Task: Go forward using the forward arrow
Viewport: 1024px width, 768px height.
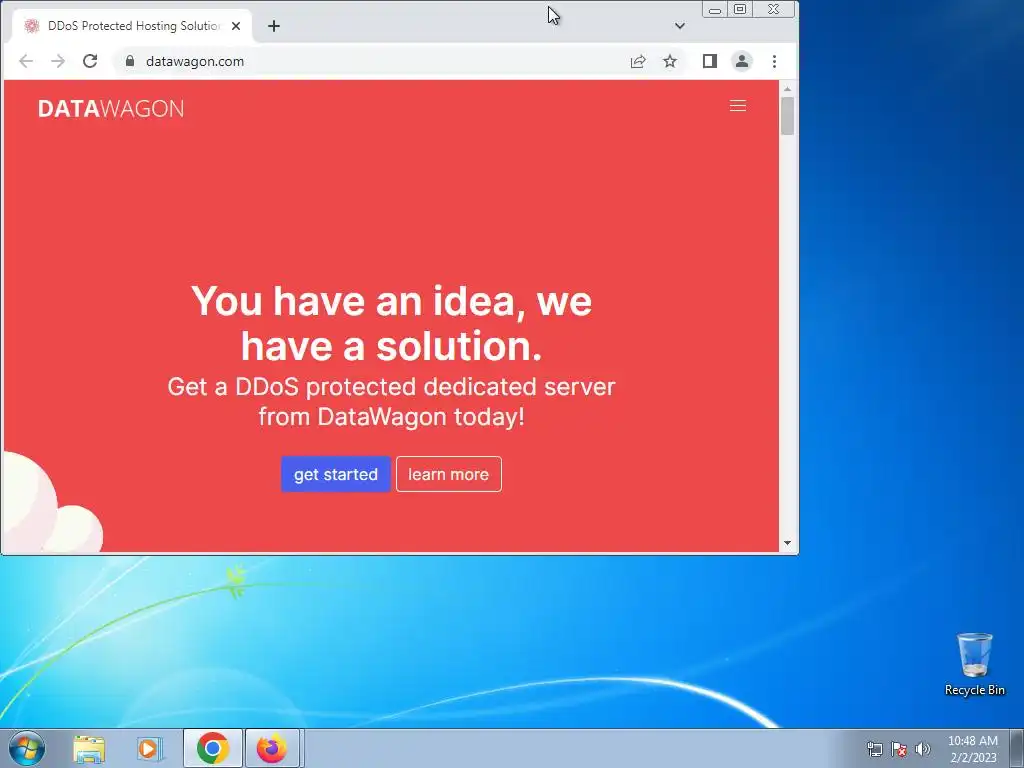Action: (x=58, y=61)
